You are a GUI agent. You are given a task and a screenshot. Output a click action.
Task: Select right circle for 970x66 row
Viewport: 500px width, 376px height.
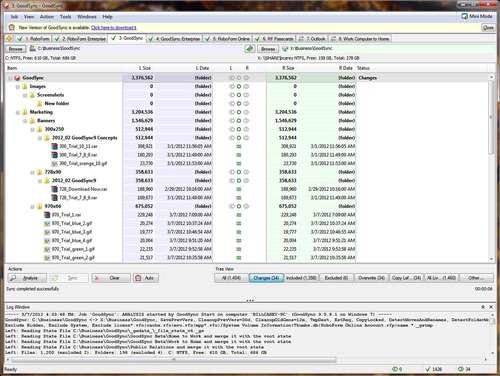[x=246, y=207]
